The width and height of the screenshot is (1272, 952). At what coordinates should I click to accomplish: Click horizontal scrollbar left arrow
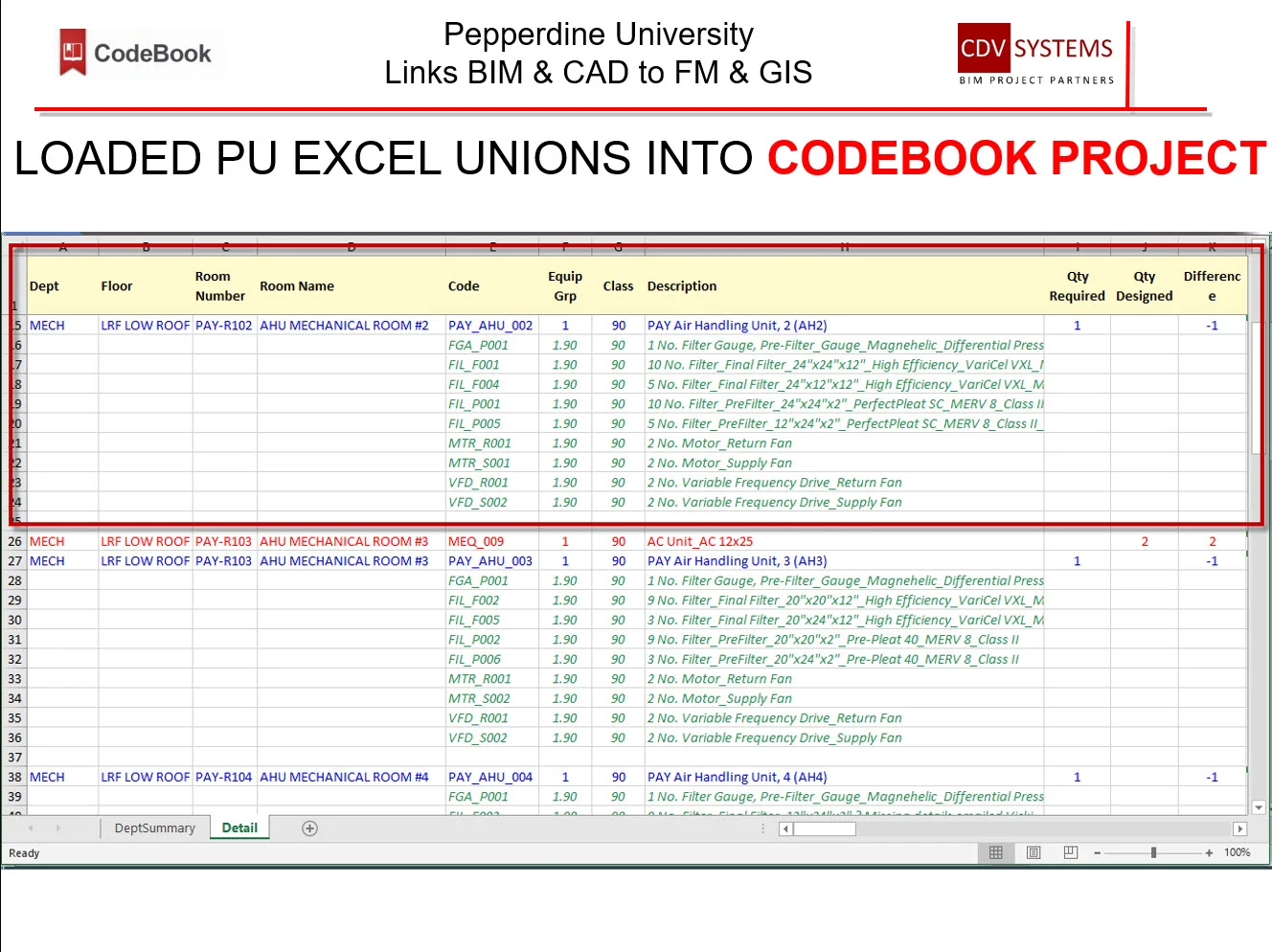click(785, 829)
